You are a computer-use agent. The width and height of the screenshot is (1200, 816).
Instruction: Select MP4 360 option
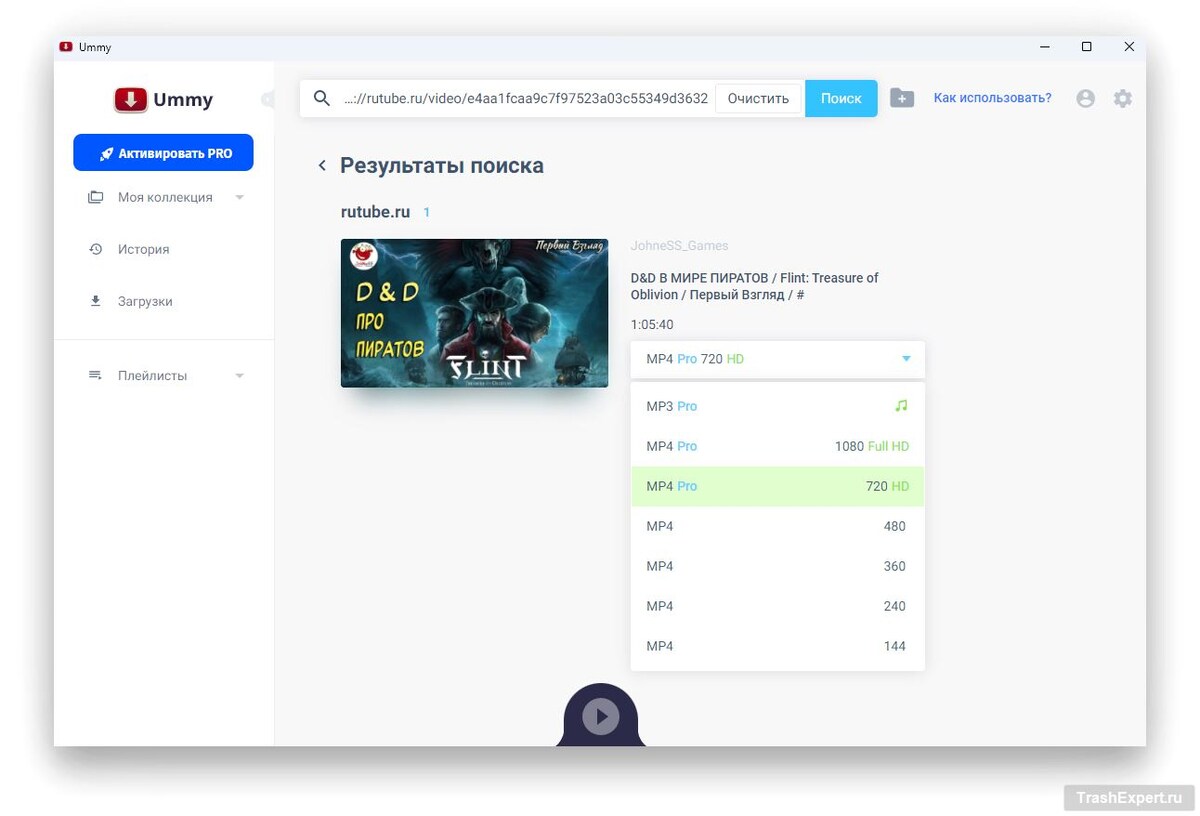coord(778,566)
